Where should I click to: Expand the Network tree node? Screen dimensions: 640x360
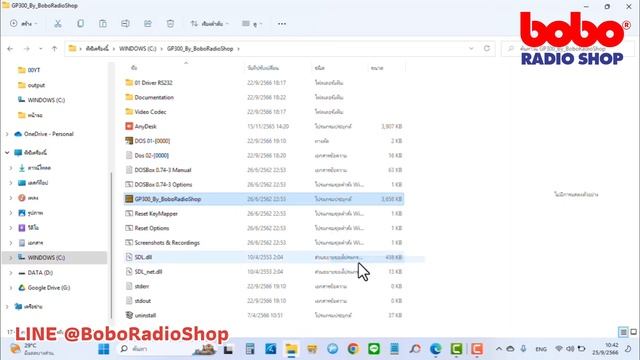[7, 307]
